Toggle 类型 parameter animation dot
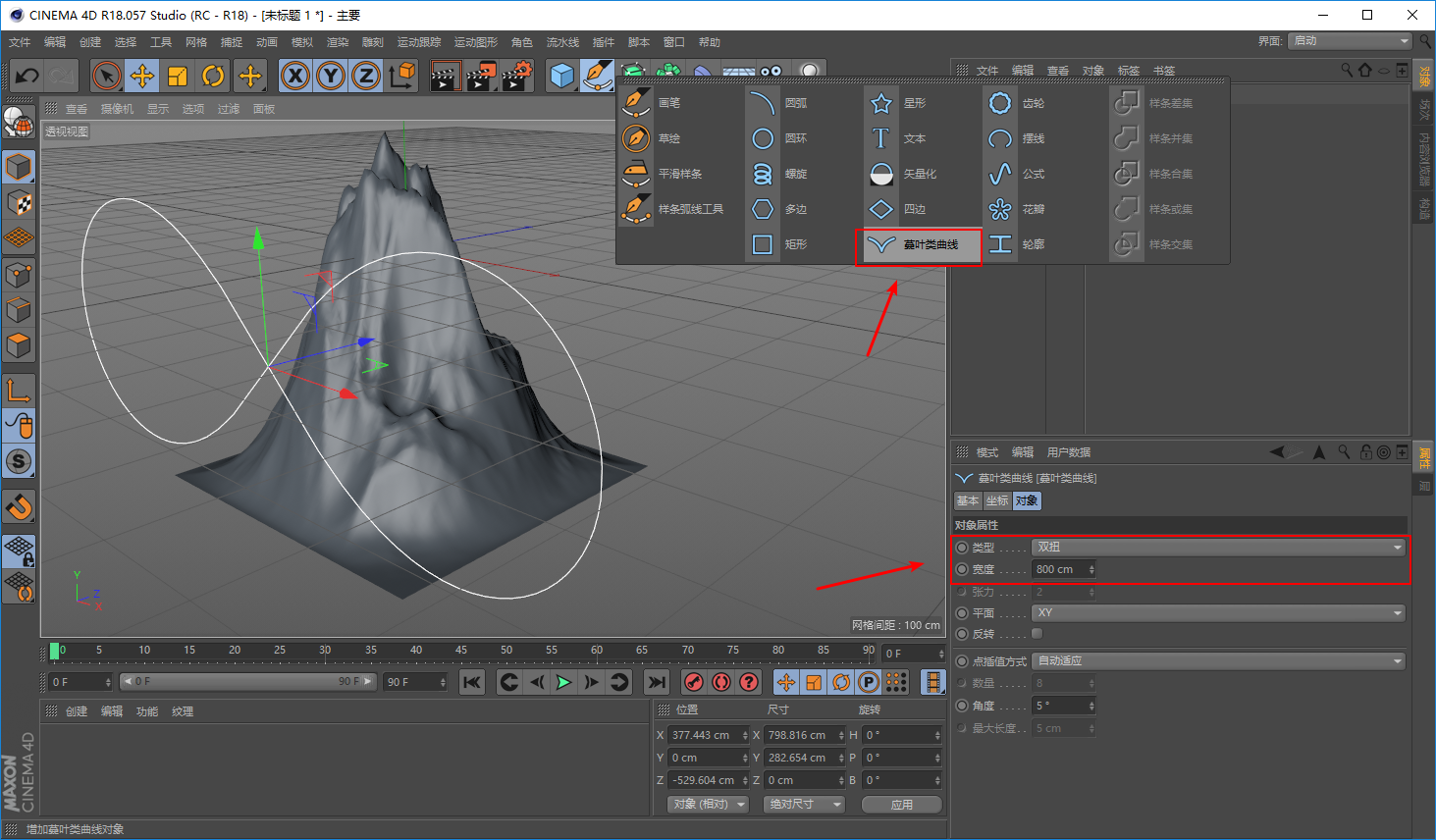The image size is (1436, 840). click(x=962, y=548)
